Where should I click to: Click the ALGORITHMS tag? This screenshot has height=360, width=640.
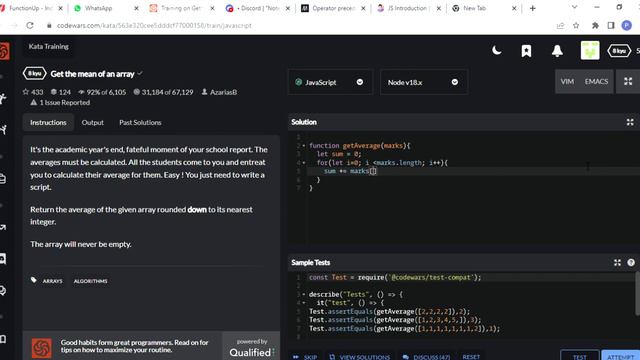pyautogui.click(x=91, y=281)
